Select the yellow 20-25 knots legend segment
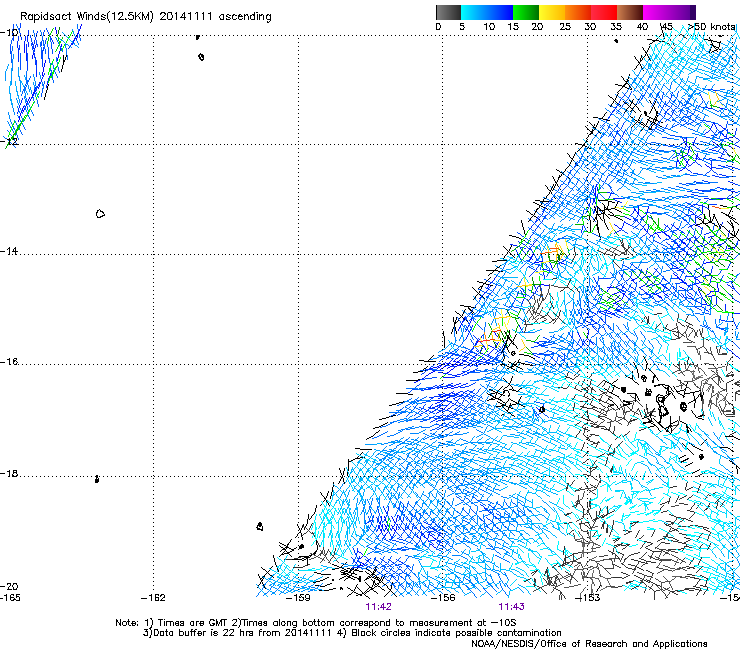 552,12
